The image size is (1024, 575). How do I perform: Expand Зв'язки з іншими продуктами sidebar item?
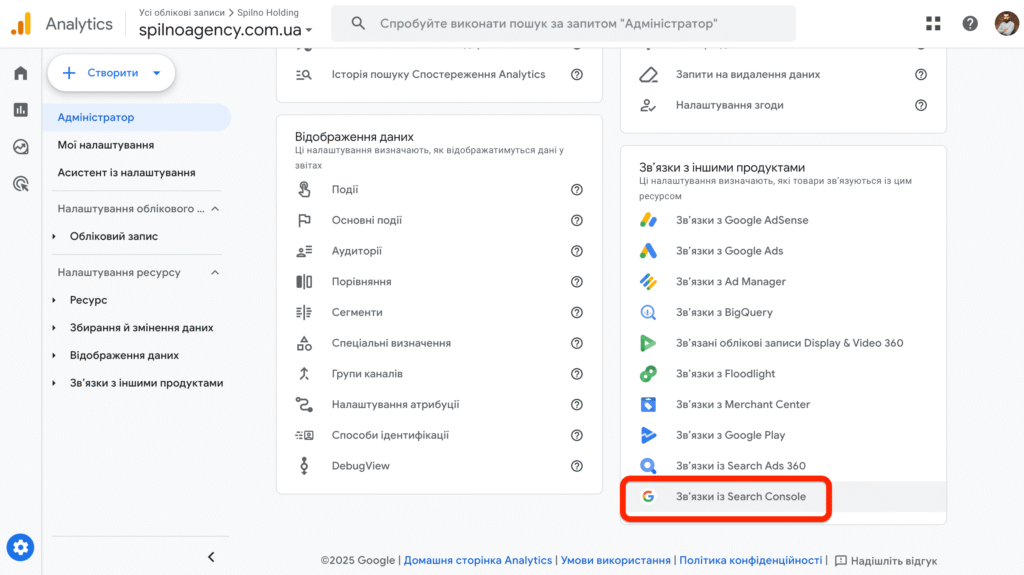[54, 383]
